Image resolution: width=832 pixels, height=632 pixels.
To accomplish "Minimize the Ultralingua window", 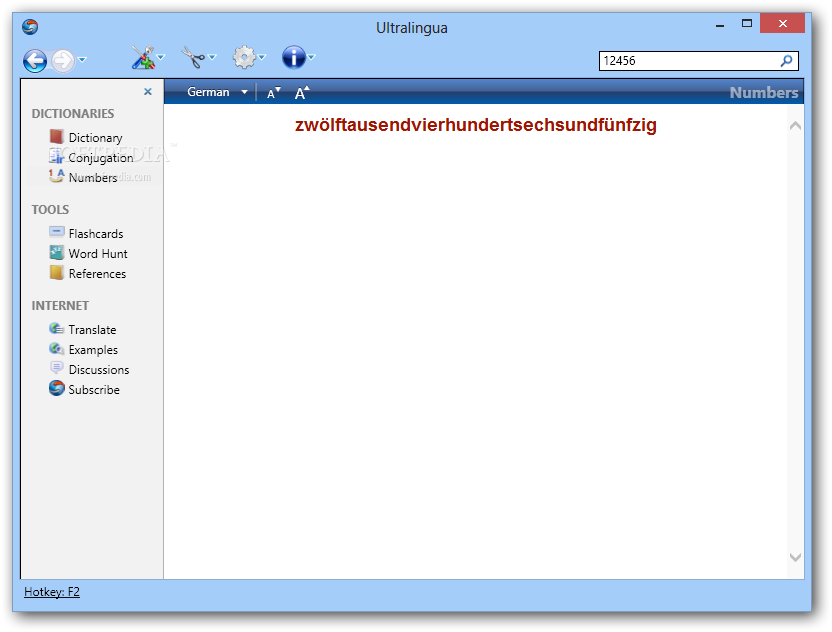I will 720,24.
